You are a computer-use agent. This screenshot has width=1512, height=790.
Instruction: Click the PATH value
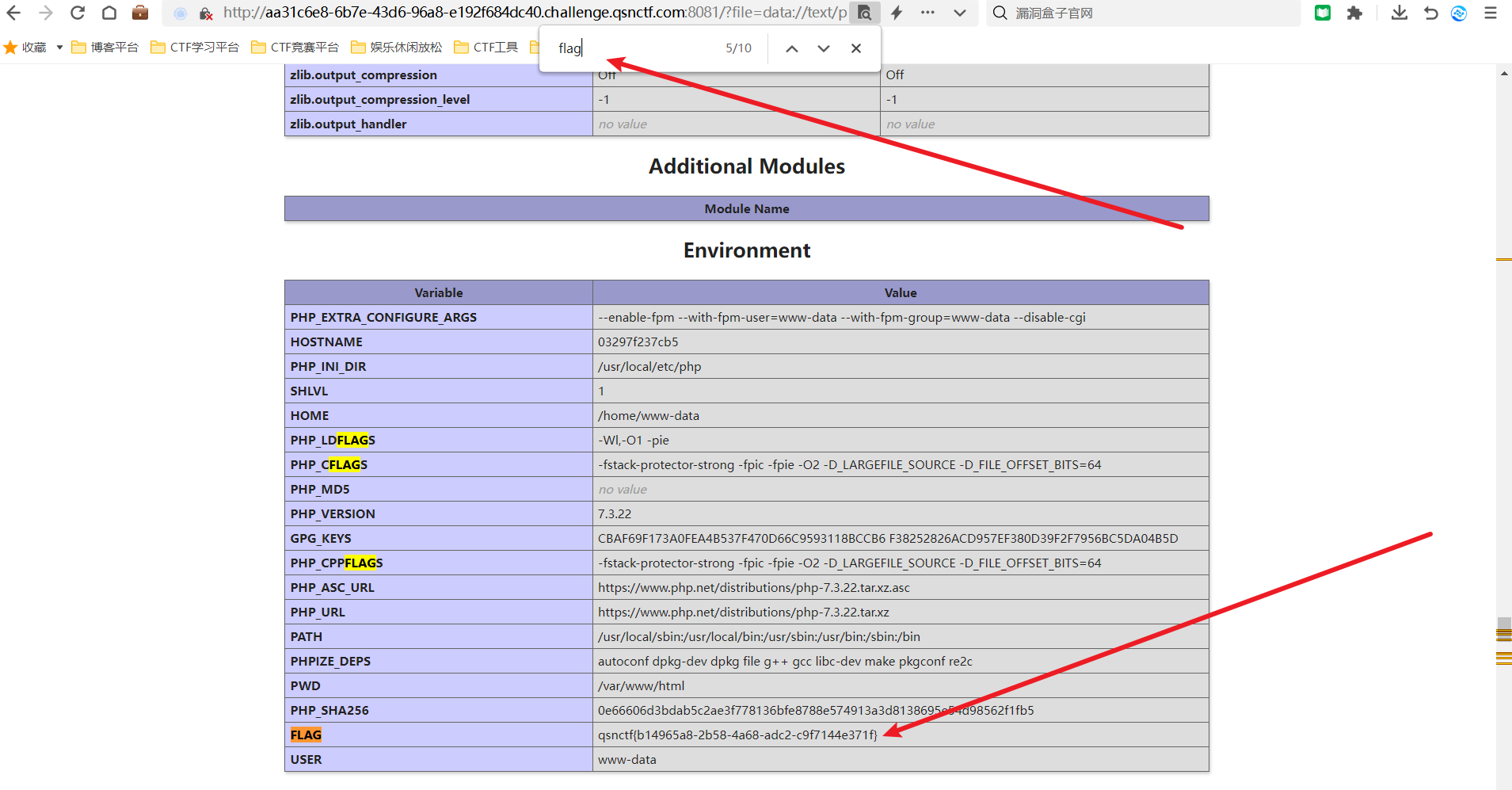[759, 636]
